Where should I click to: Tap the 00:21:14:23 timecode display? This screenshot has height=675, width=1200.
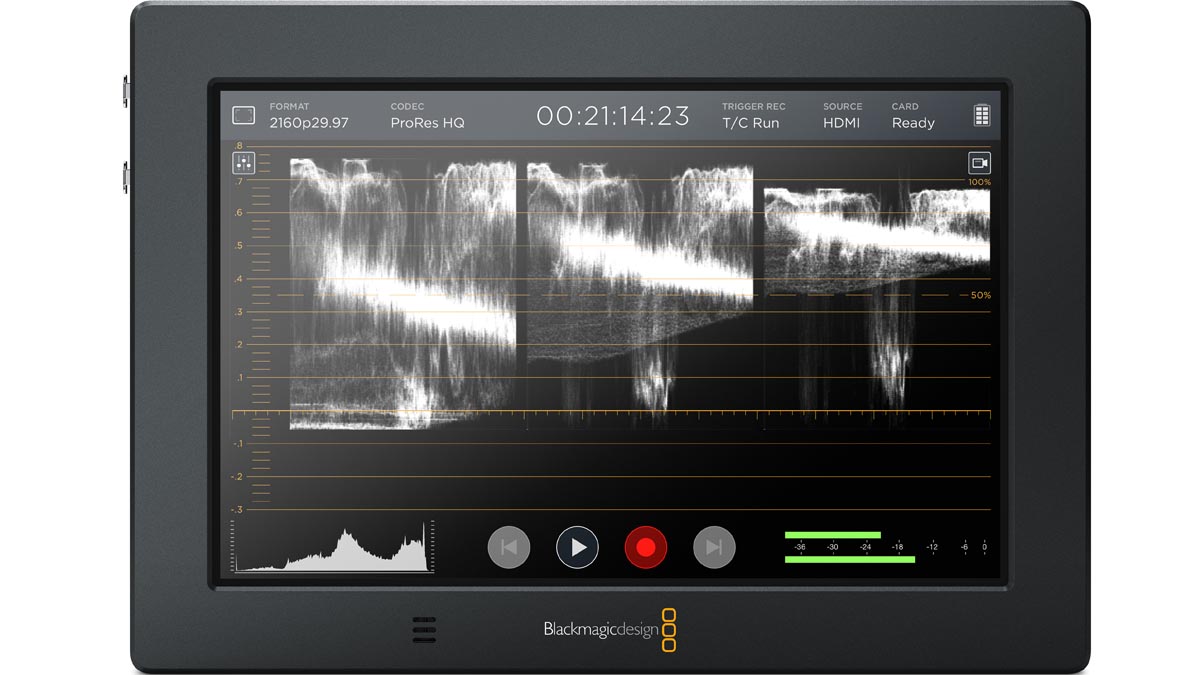pyautogui.click(x=613, y=116)
